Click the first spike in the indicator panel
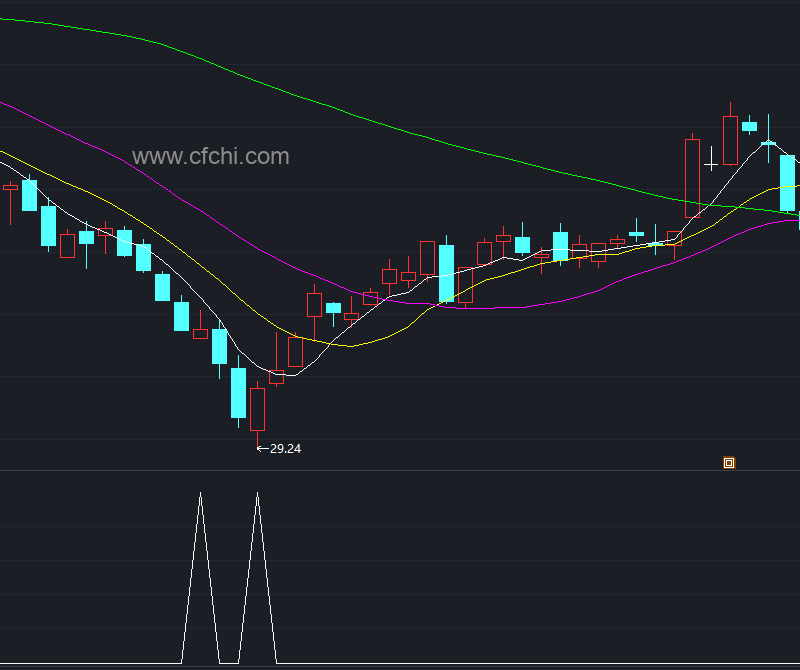 coord(201,578)
